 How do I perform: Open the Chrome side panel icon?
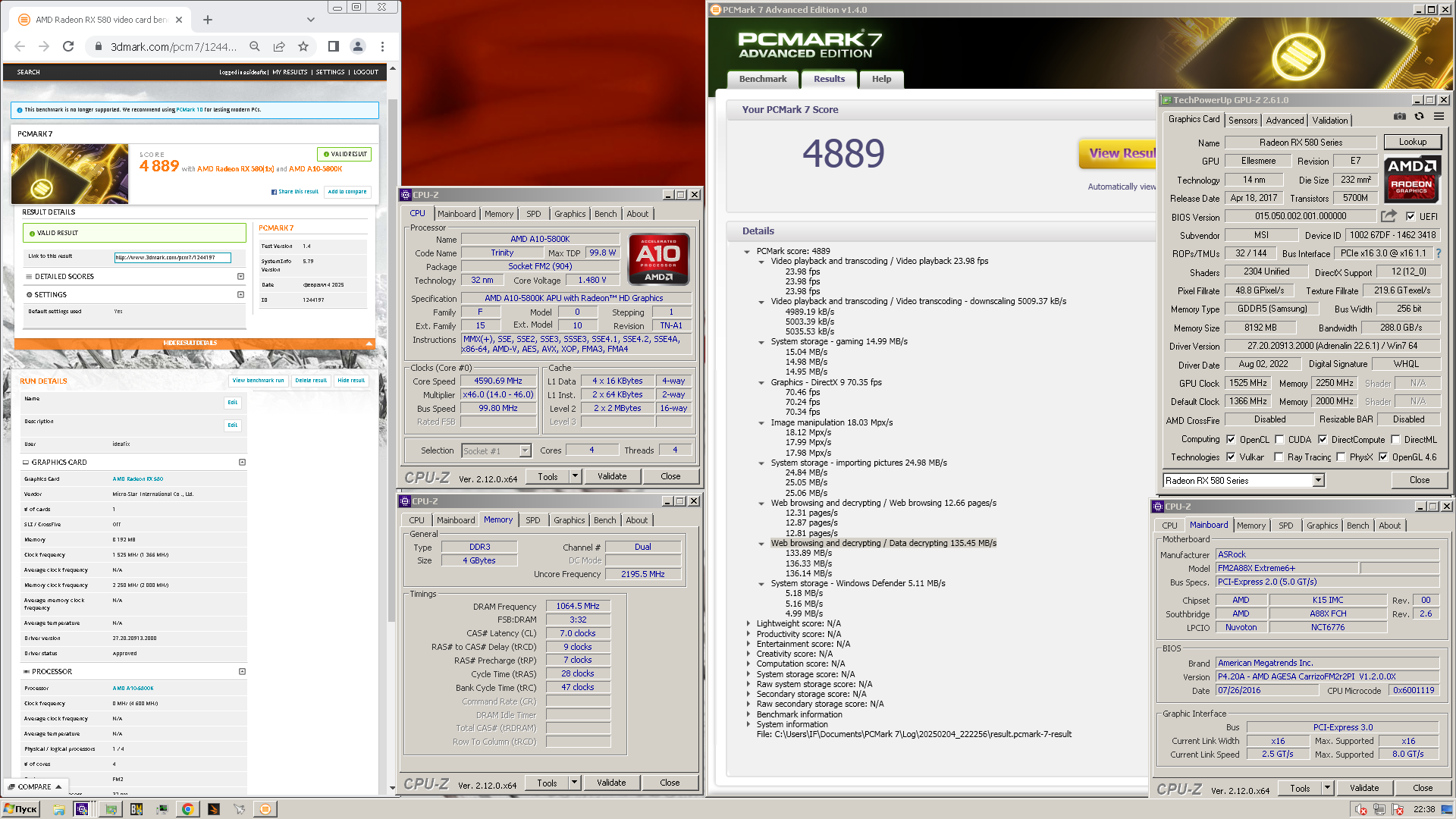333,46
